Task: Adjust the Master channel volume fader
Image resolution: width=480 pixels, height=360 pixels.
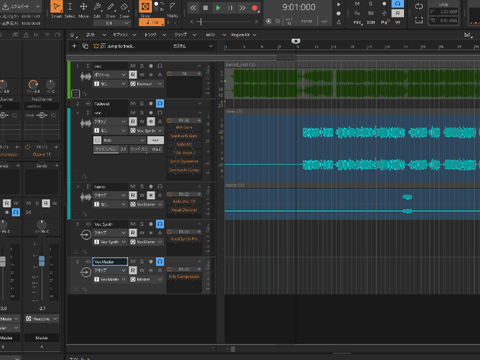Action: coord(42,261)
